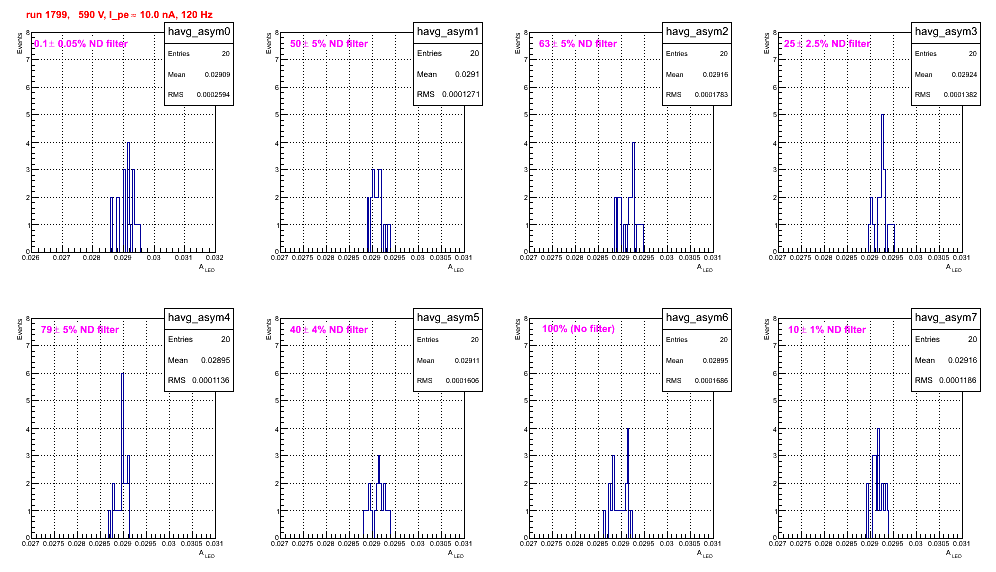Click the Events y-axis title of havg_asym3 plot
Image resolution: width=996 pixels, height=572 pixels.
coord(767,43)
